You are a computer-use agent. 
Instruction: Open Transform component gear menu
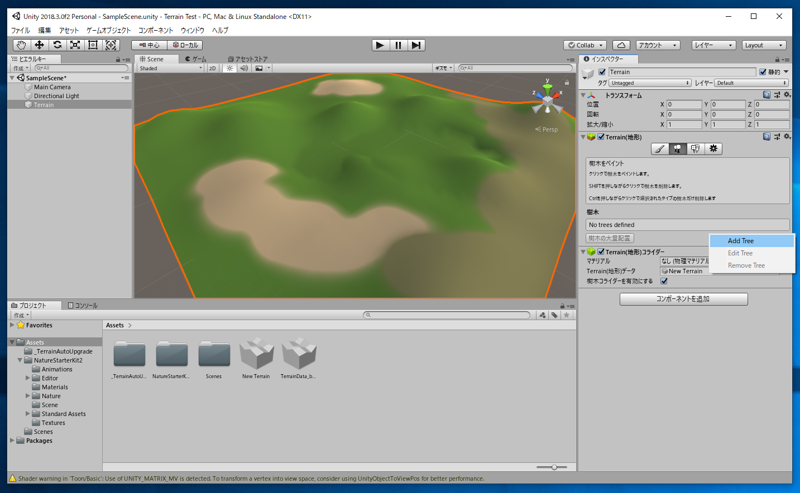point(787,94)
